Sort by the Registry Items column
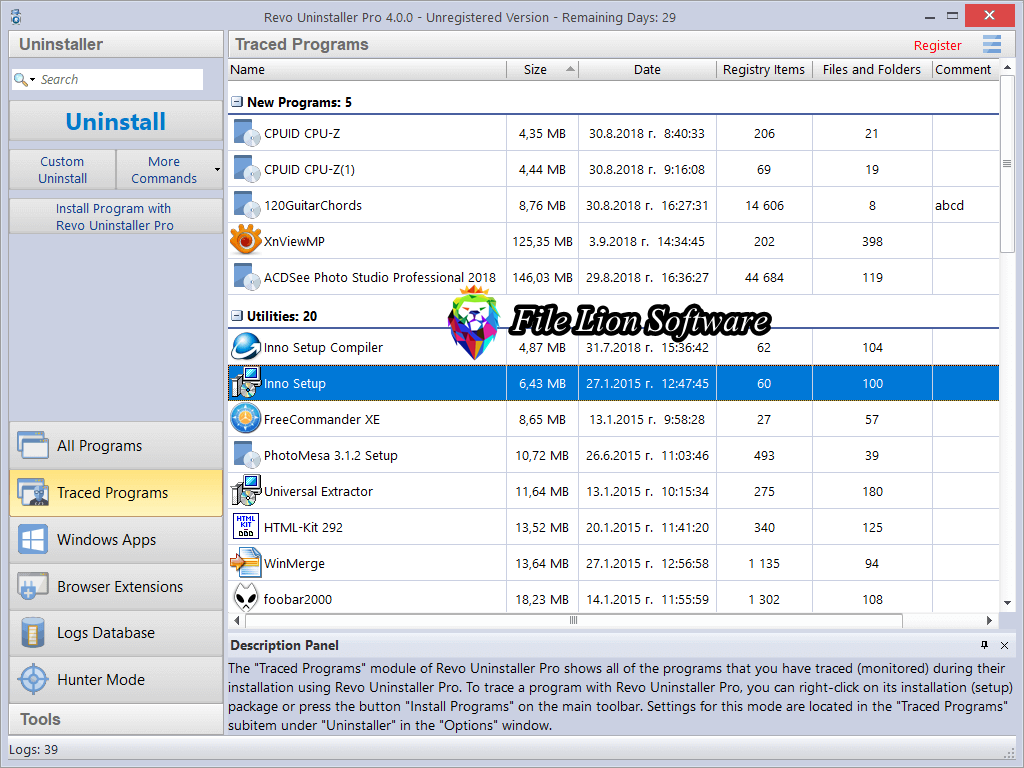This screenshot has width=1024, height=768. pos(764,69)
